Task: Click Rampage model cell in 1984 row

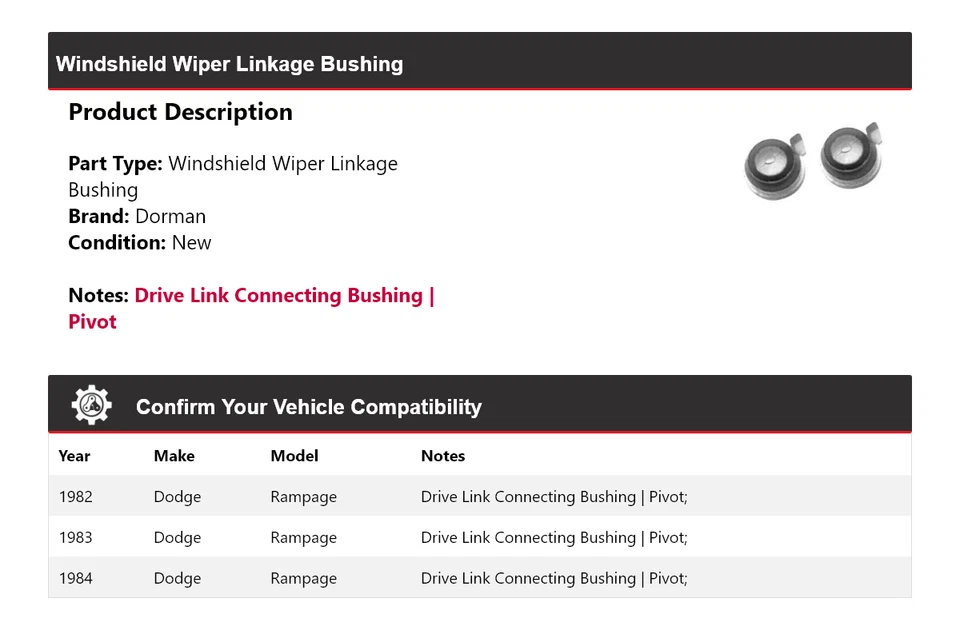Action: (x=303, y=578)
